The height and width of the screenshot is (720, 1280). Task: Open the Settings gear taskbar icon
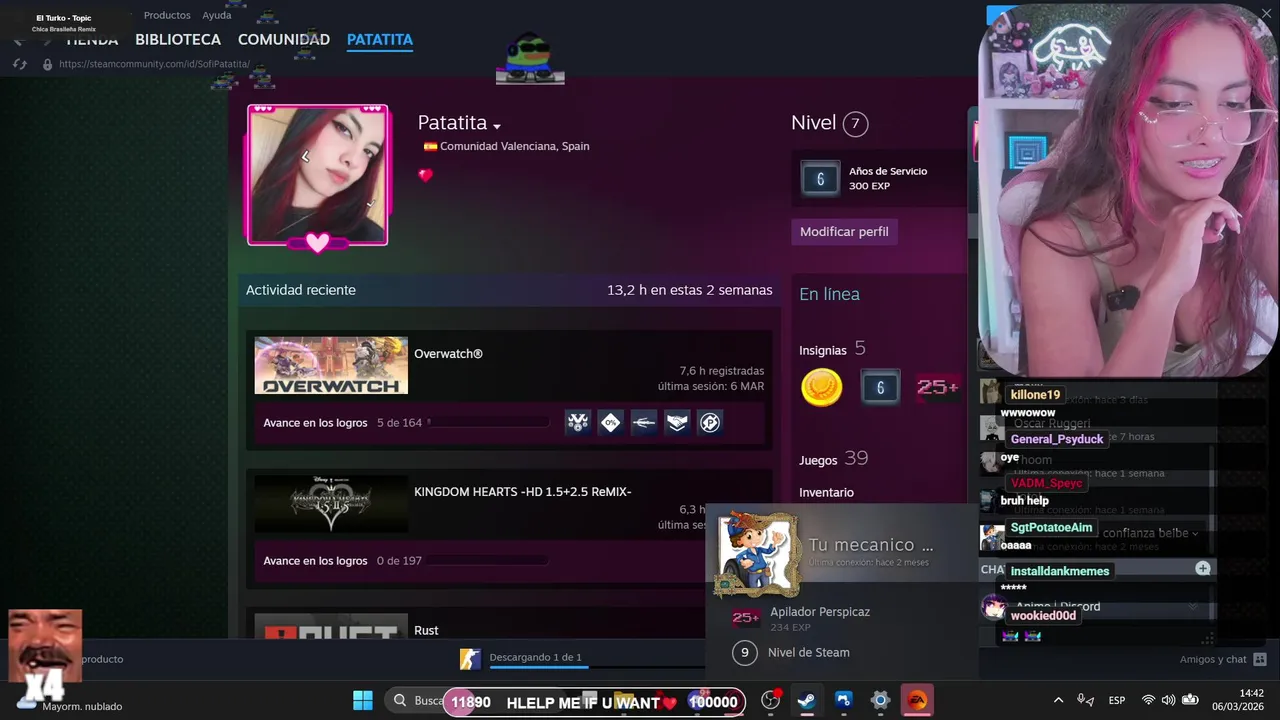(x=880, y=700)
